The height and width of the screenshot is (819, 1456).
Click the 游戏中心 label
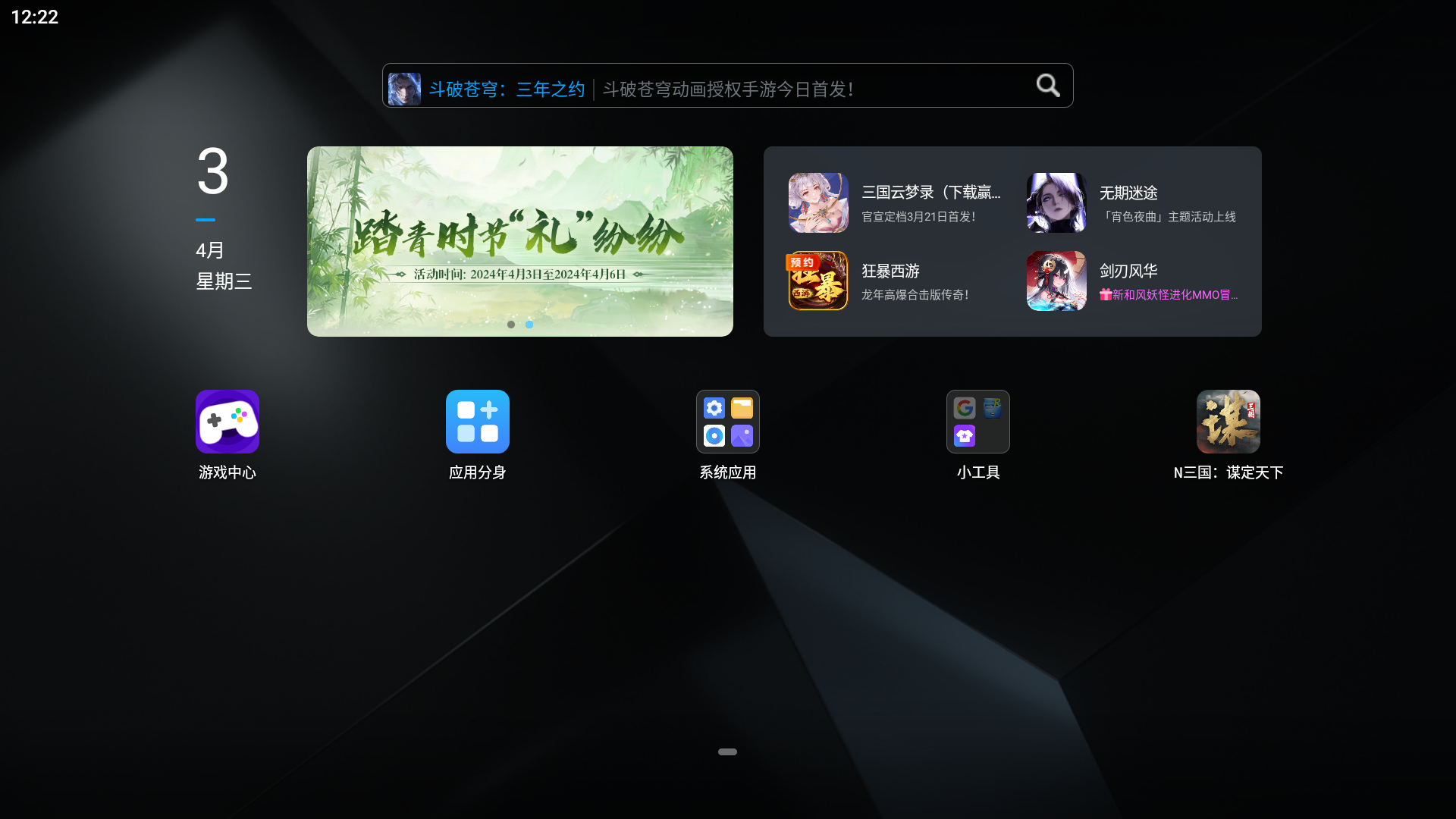click(227, 472)
